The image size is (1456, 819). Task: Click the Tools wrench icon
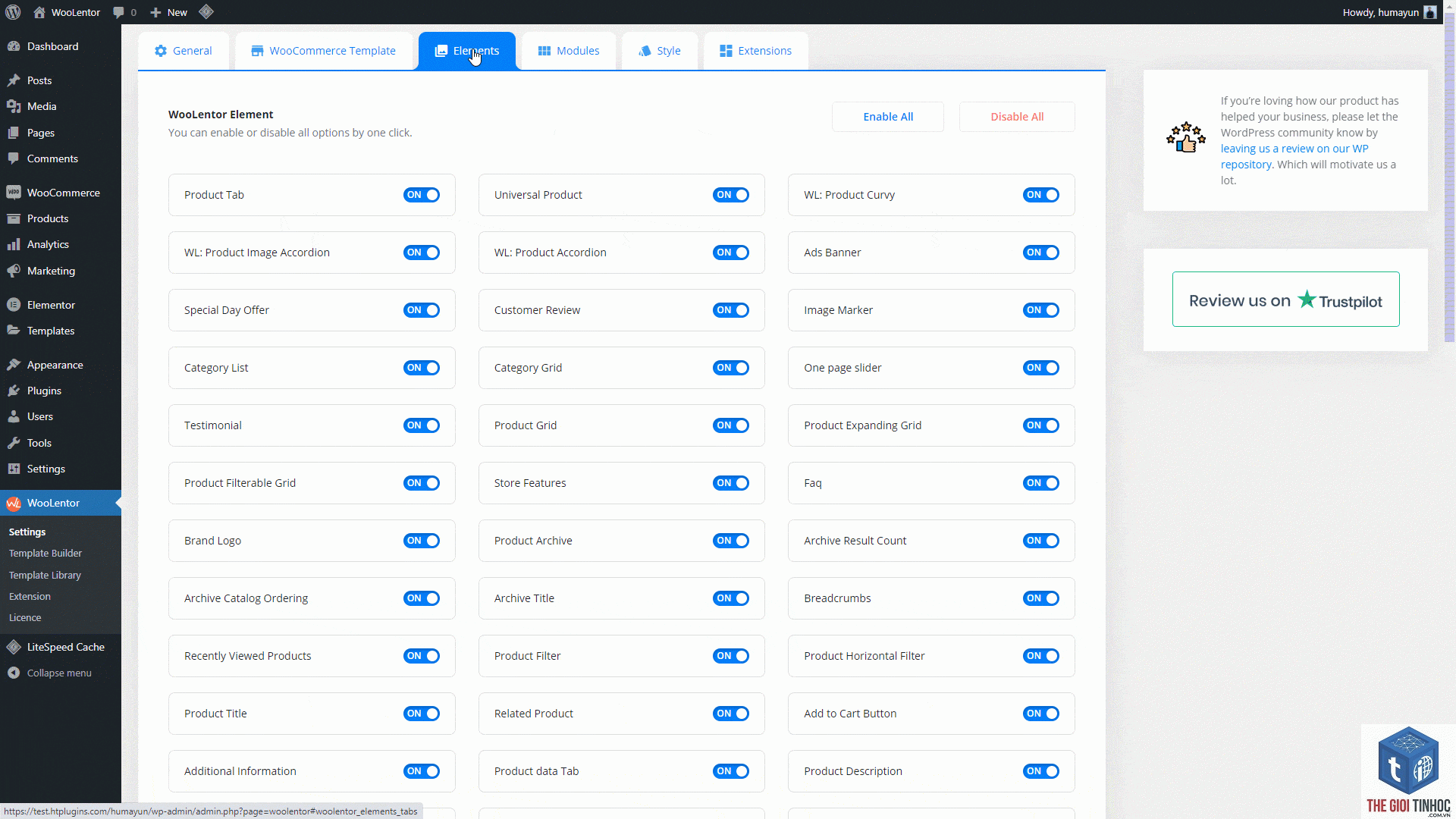(x=14, y=443)
